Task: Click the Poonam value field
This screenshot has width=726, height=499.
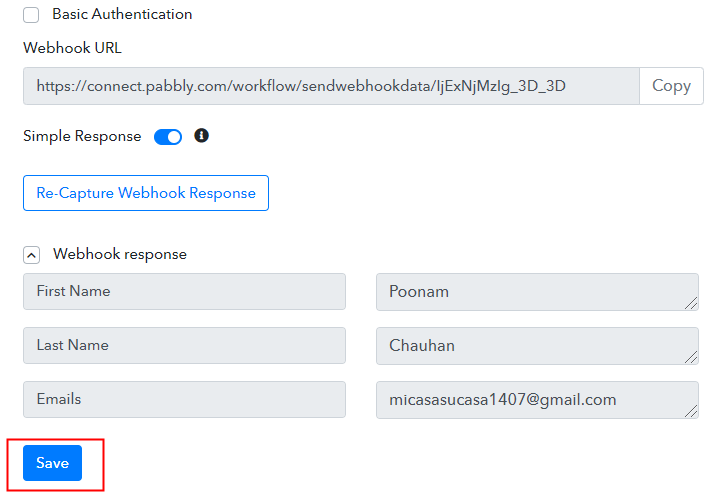Action: click(x=537, y=292)
